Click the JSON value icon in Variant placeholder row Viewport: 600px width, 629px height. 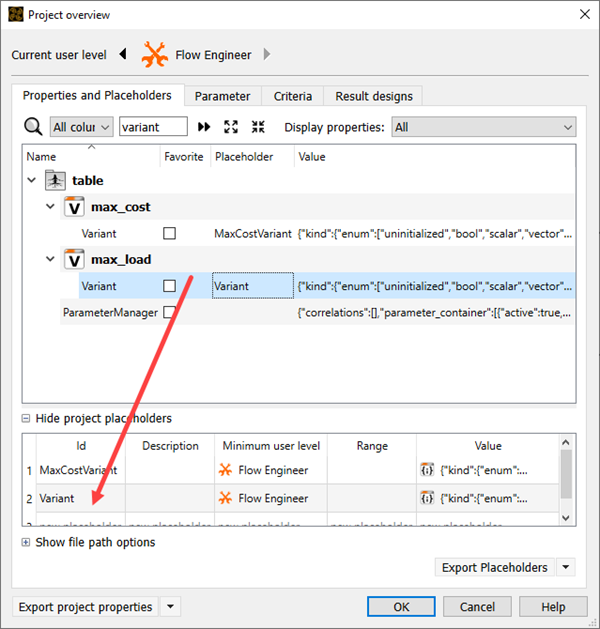point(427,498)
